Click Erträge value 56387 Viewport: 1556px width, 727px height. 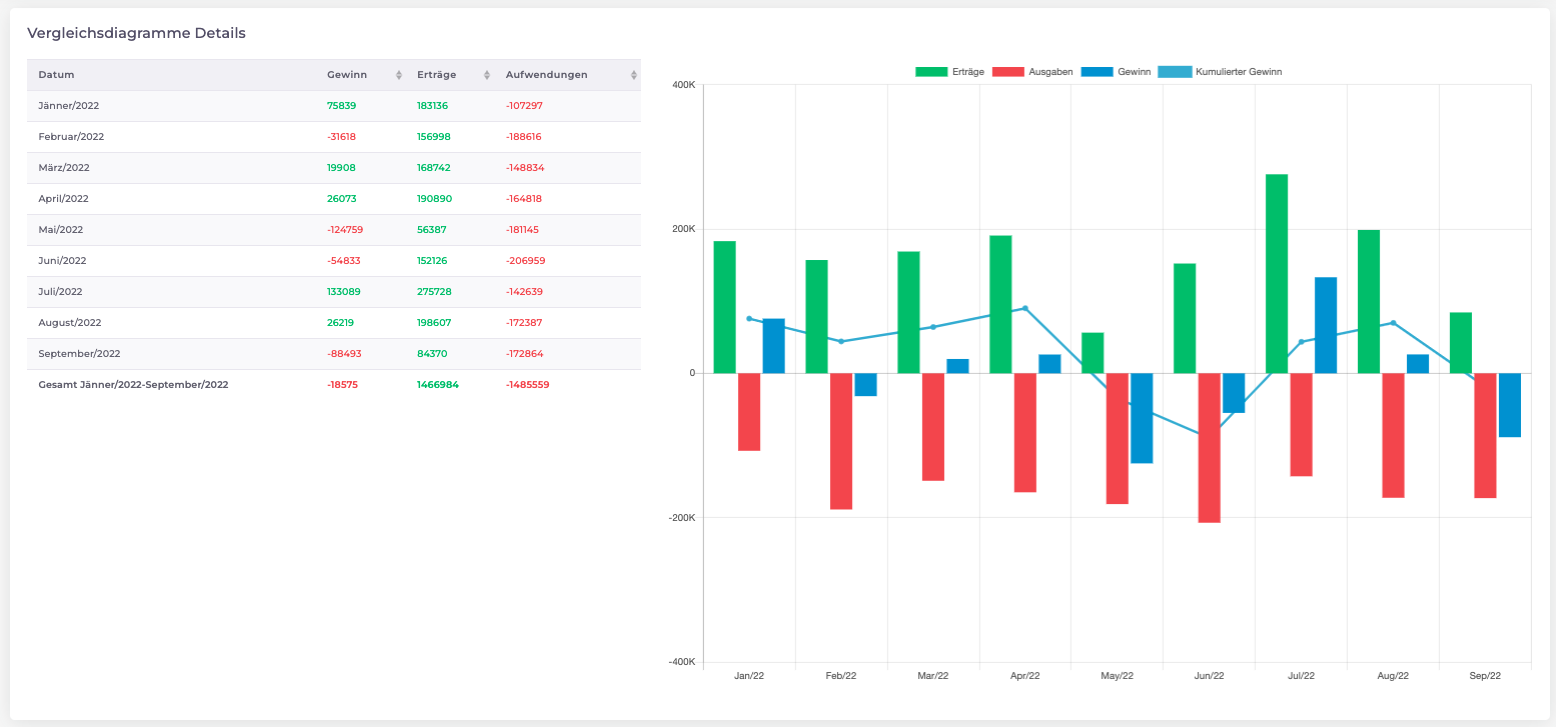click(x=432, y=229)
